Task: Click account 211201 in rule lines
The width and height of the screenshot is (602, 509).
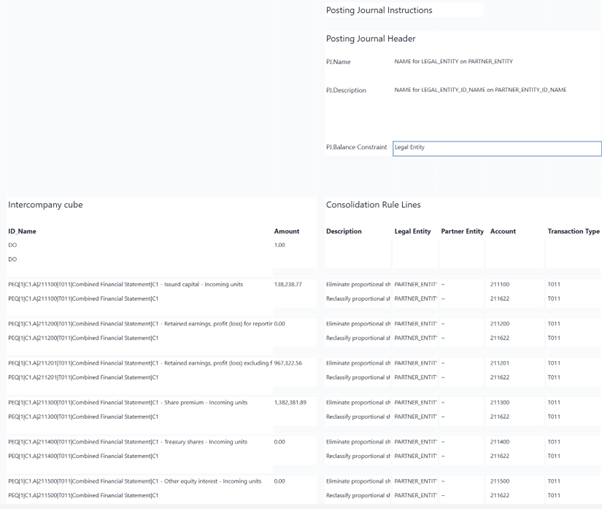Action: tap(501, 363)
